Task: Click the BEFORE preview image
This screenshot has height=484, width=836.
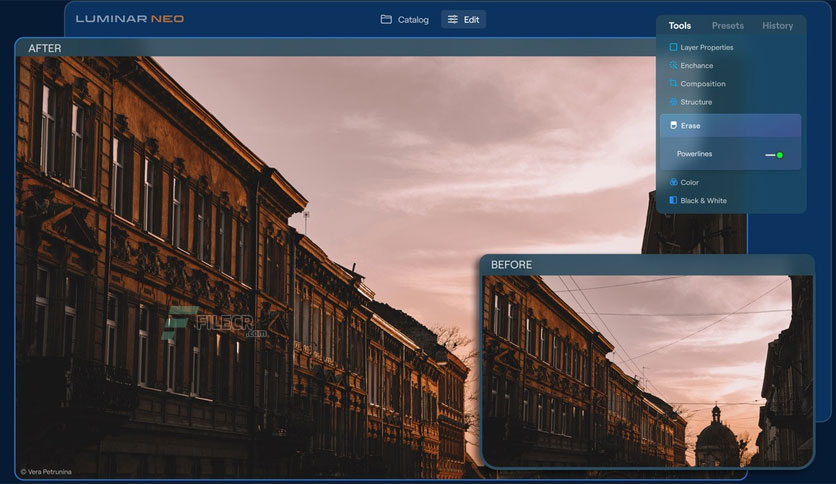Action: pos(647,370)
